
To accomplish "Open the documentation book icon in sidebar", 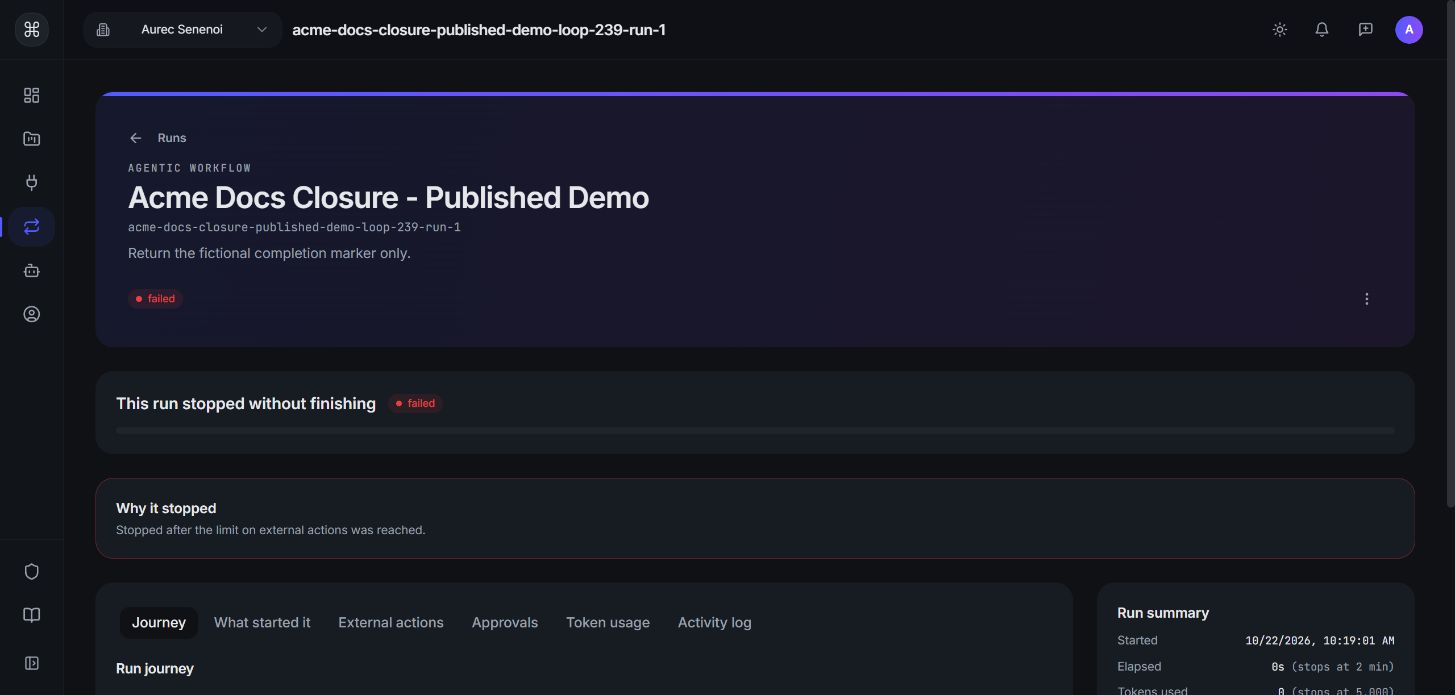I will pos(31,615).
